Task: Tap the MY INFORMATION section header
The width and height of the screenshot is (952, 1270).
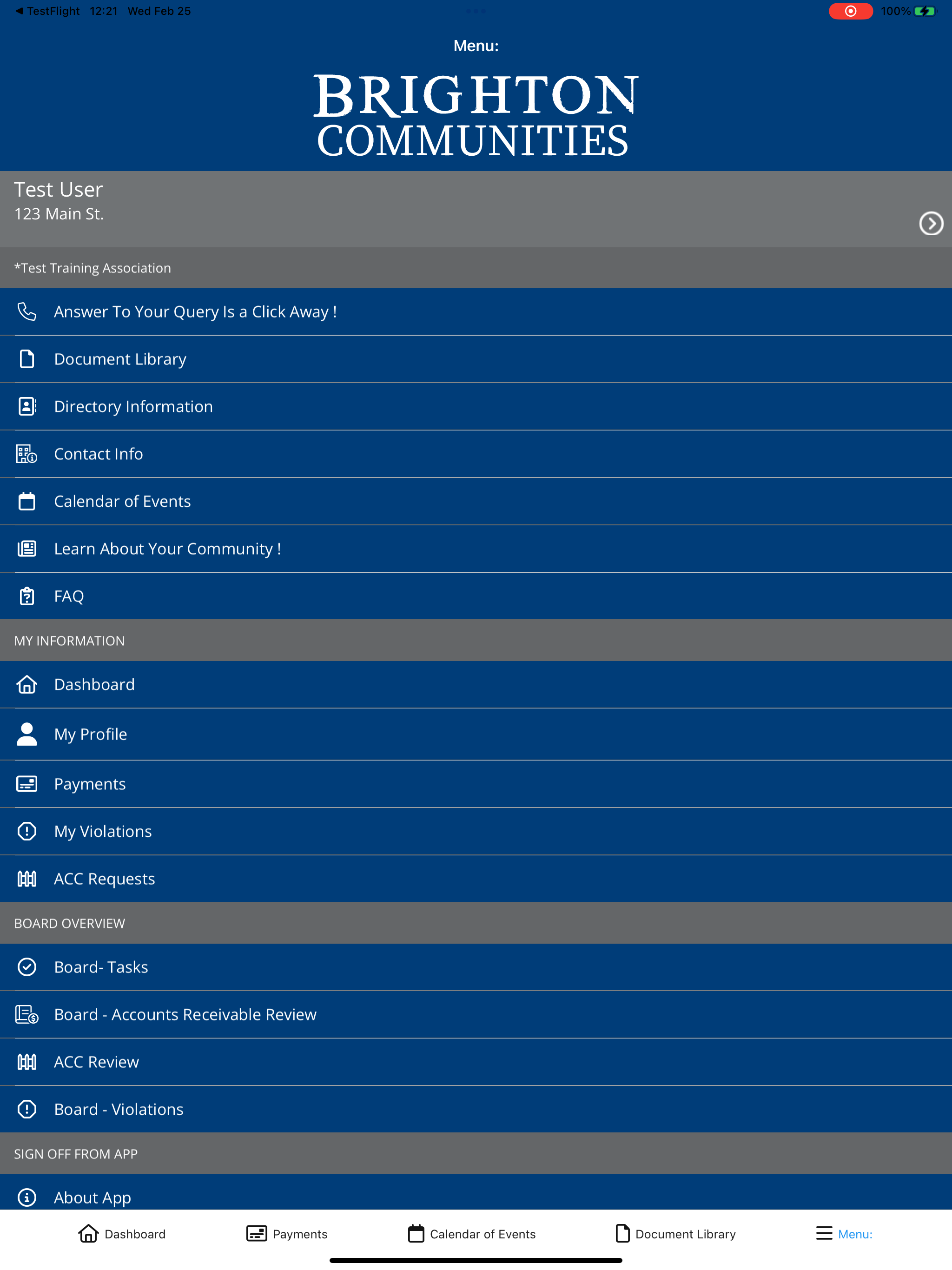Action: coord(476,640)
